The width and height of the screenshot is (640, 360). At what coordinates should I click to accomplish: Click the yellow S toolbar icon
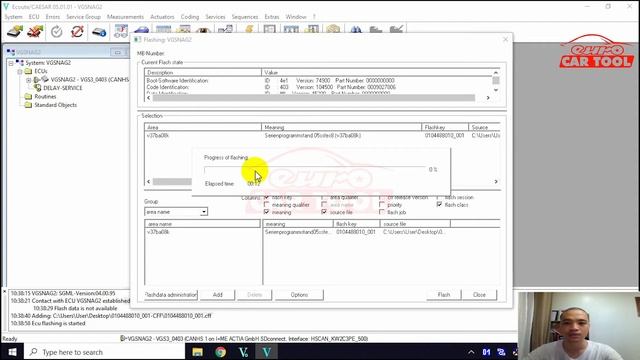click(x=249, y=29)
